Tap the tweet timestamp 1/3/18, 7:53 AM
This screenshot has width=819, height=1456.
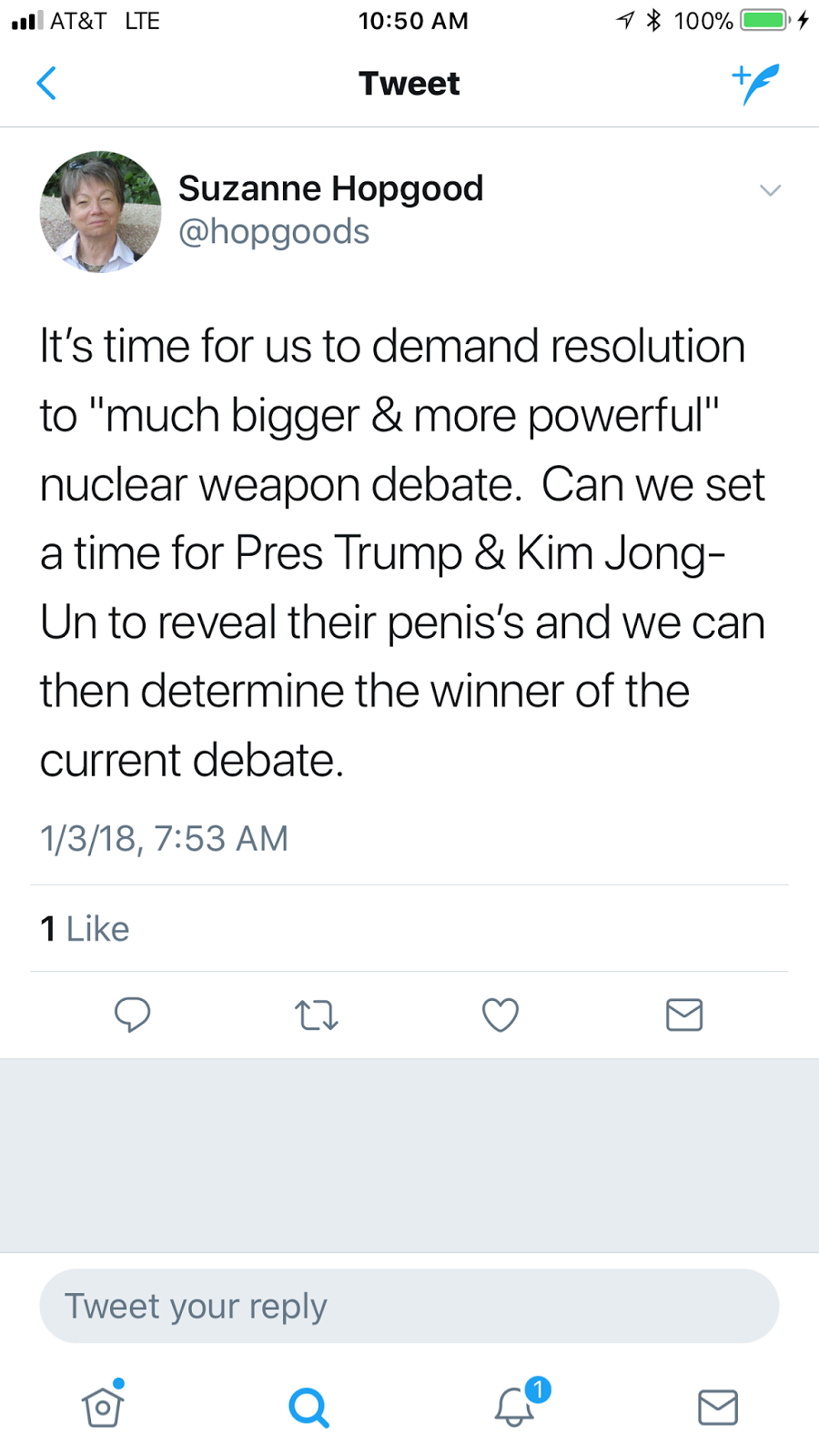[x=164, y=838]
